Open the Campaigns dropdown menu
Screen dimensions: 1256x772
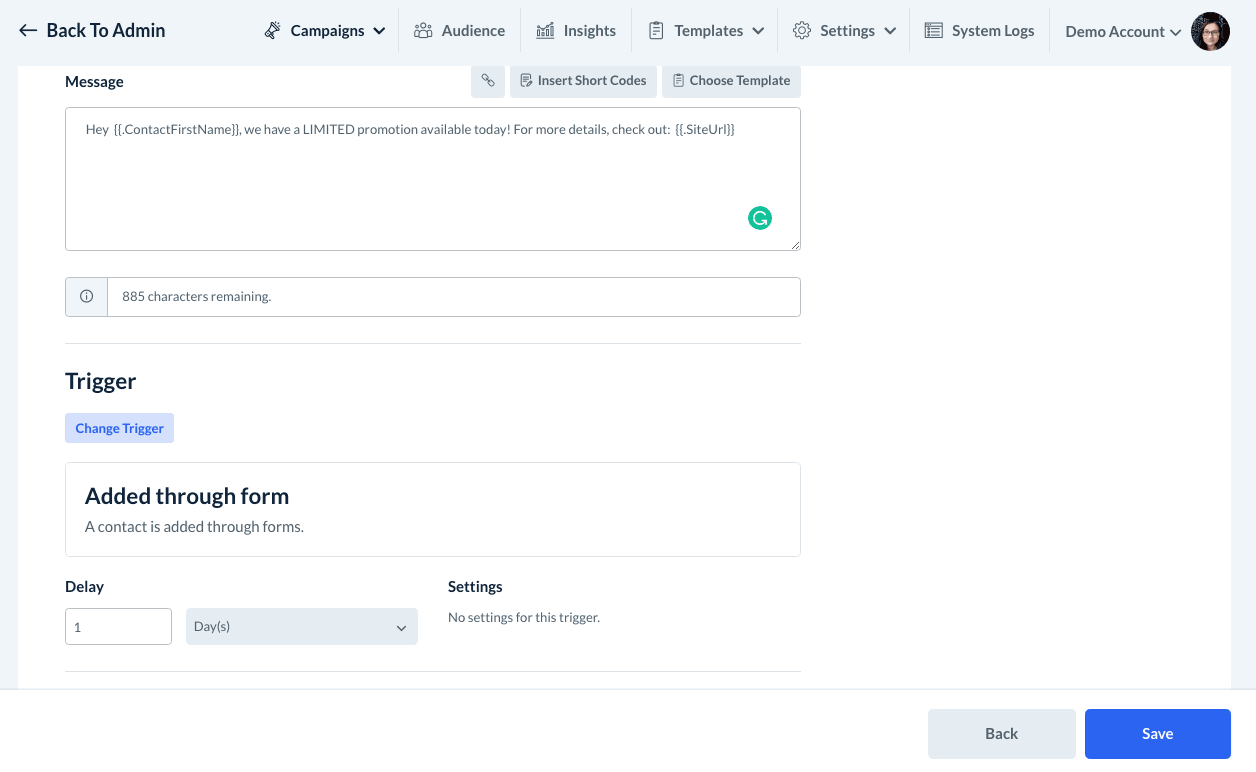(x=326, y=31)
